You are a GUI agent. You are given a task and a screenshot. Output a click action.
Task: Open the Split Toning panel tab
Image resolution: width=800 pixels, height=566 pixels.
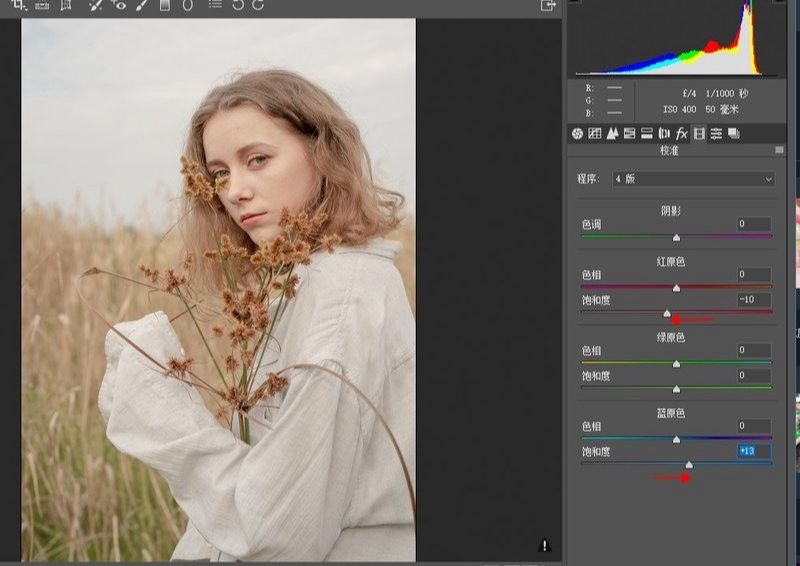point(647,134)
